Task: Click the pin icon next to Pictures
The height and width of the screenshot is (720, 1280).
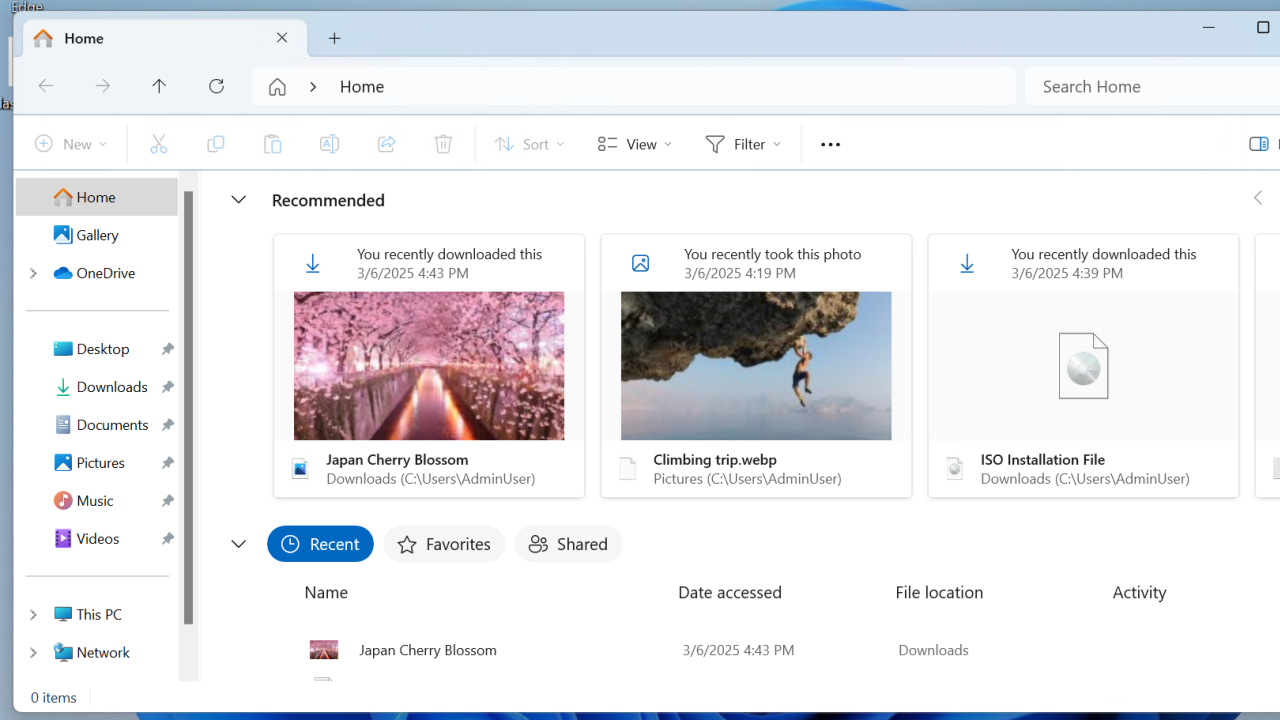Action: (167, 463)
